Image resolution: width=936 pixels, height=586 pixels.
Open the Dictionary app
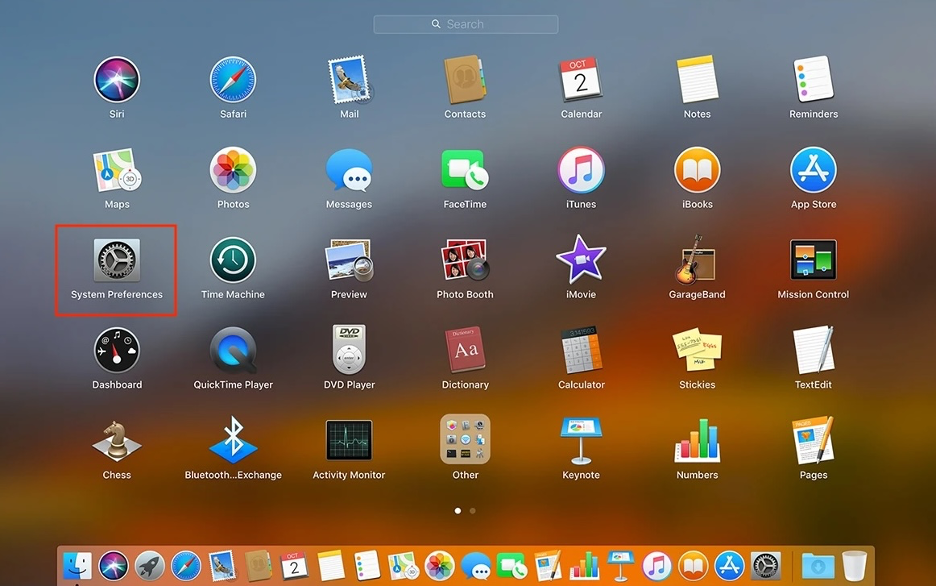pos(465,350)
